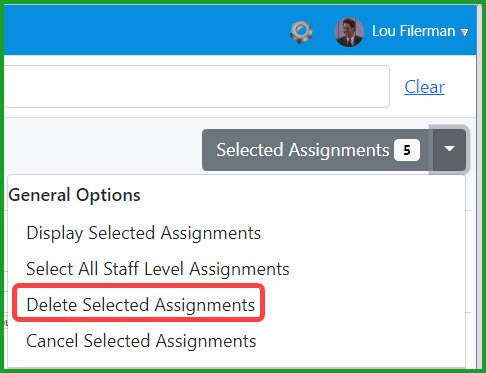The image size is (486, 373).
Task: Click the Clear link
Action: tap(424, 87)
